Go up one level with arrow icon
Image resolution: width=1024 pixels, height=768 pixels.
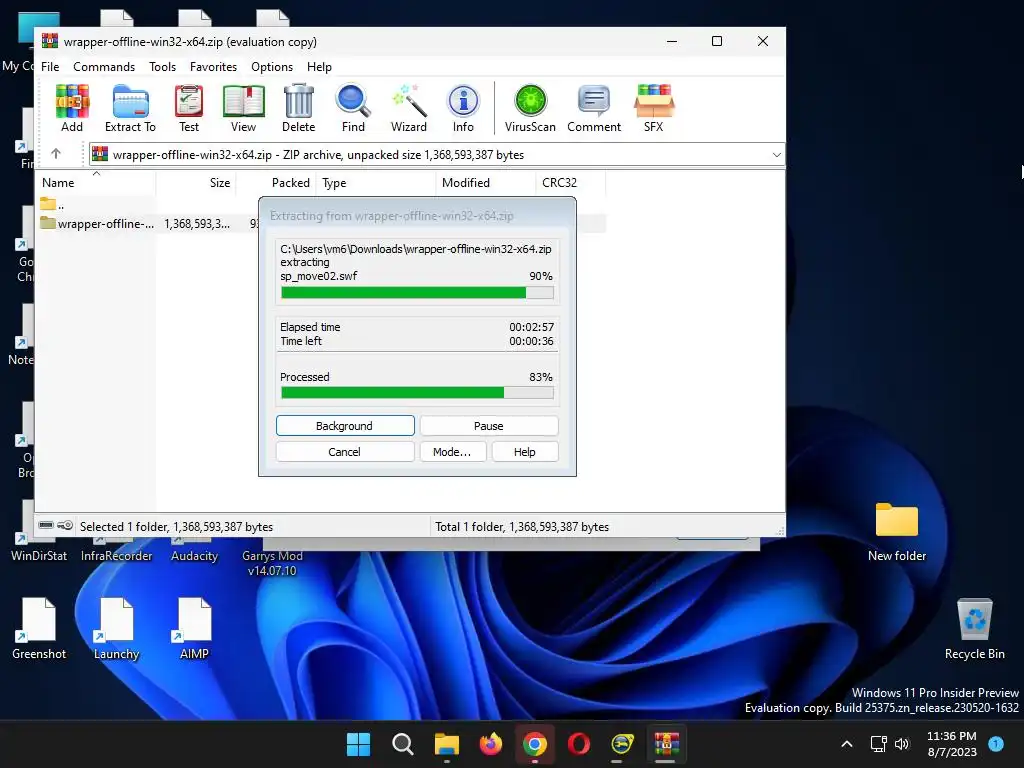tap(56, 154)
